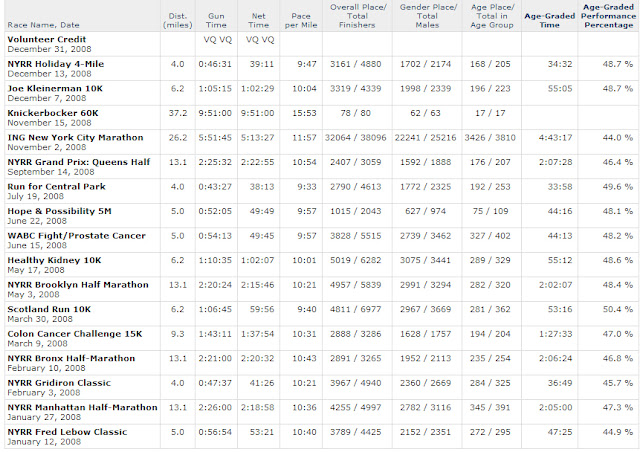The height and width of the screenshot is (452, 640).
Task: Select overall place 78 / 80
Action: click(x=356, y=113)
